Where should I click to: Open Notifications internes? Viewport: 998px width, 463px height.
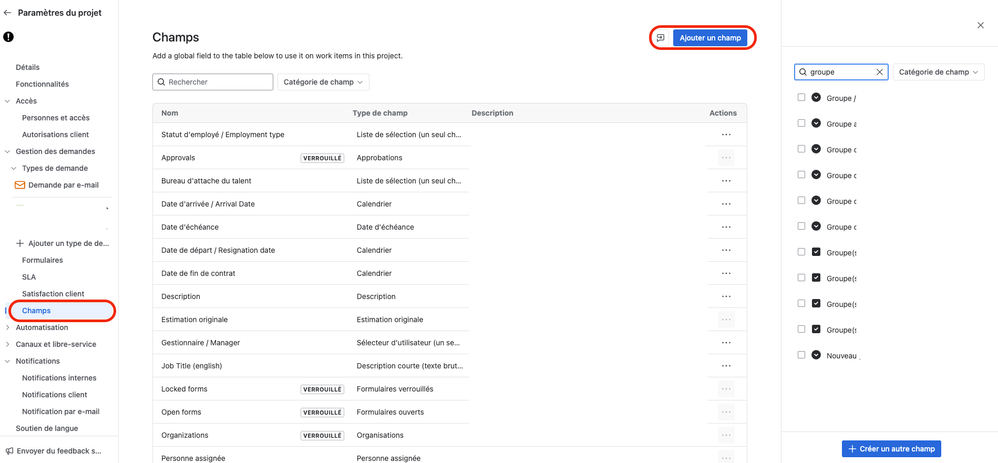(x=59, y=378)
